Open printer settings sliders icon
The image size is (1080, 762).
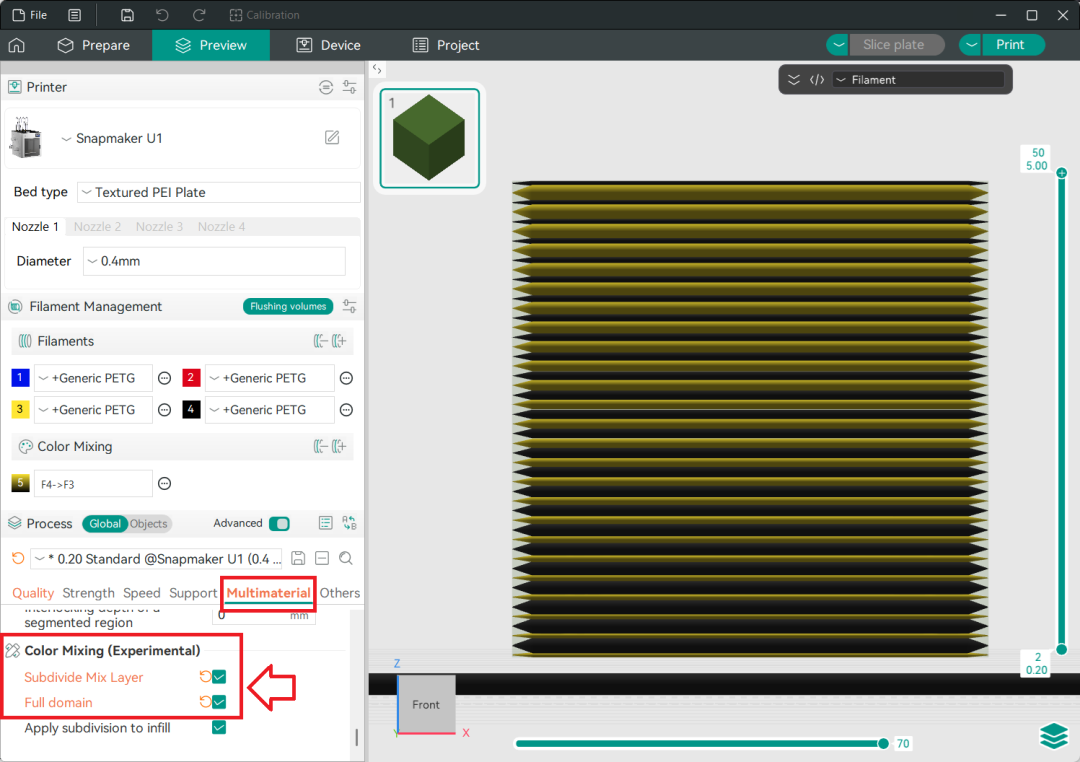[x=349, y=87]
